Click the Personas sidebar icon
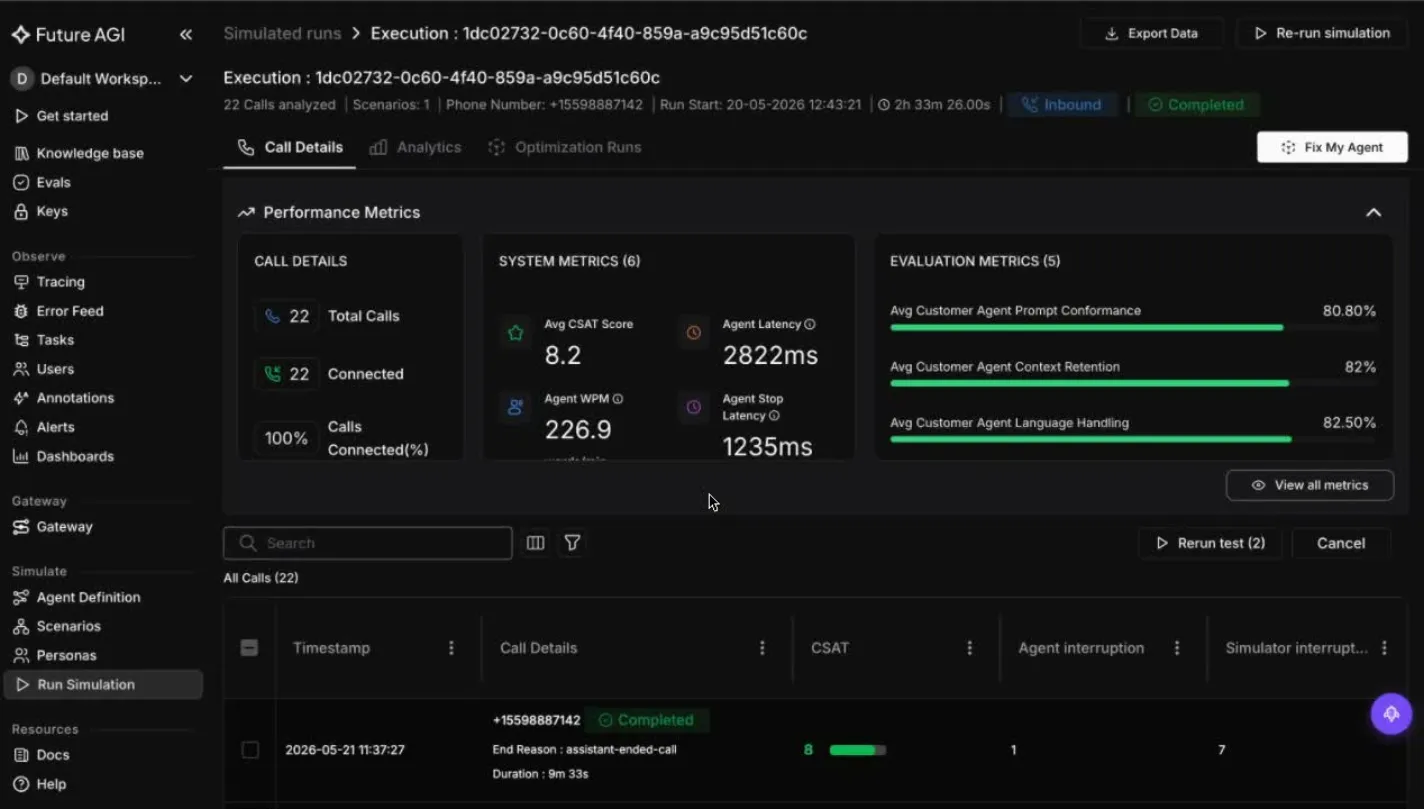 point(21,655)
